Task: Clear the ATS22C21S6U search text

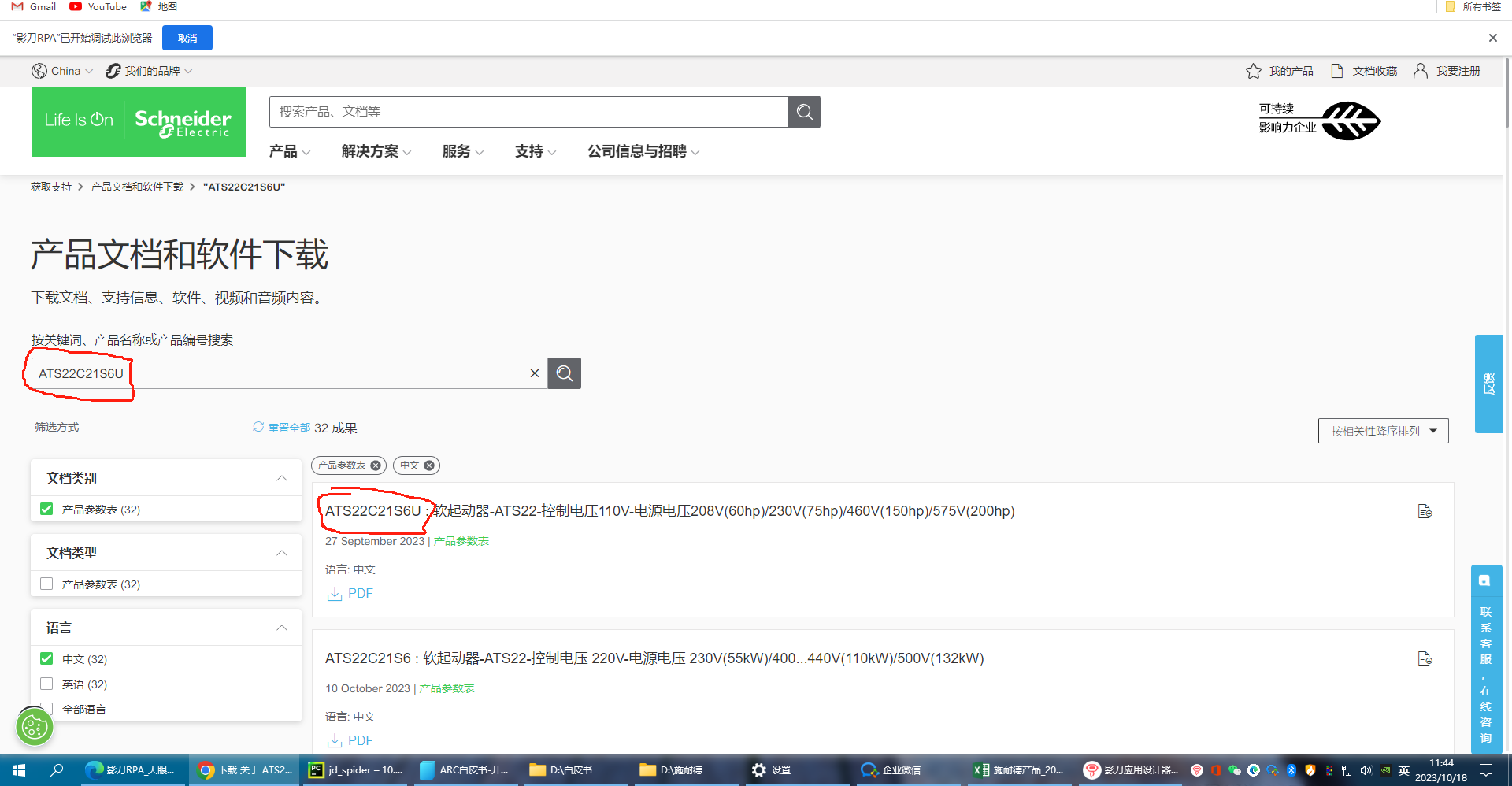Action: pos(535,373)
